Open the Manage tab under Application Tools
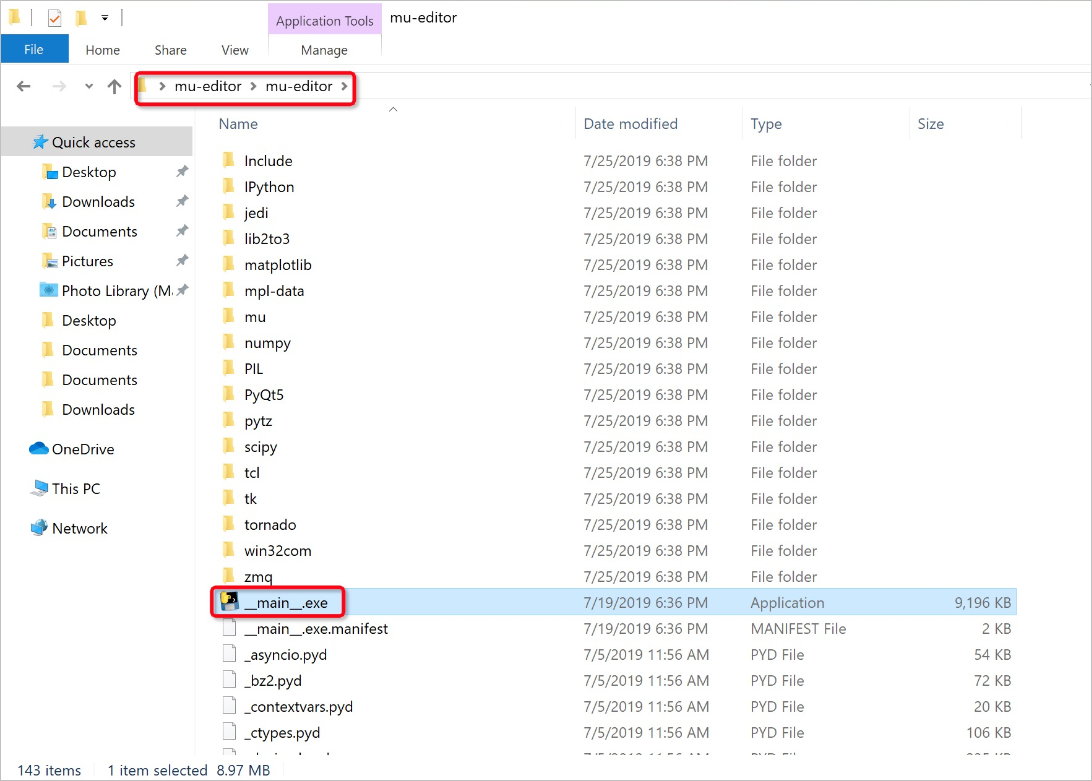This screenshot has height=781, width=1092. pyautogui.click(x=324, y=50)
